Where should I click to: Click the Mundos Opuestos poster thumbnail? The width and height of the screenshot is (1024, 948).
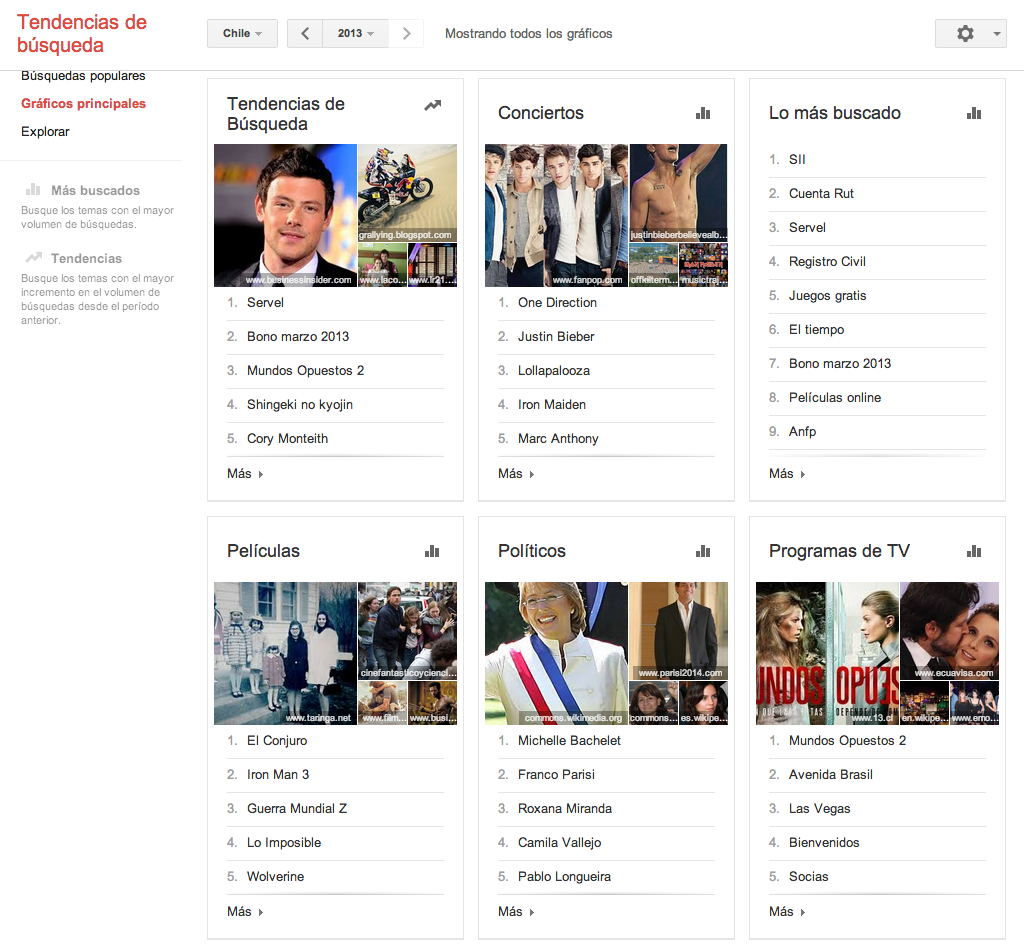point(827,653)
